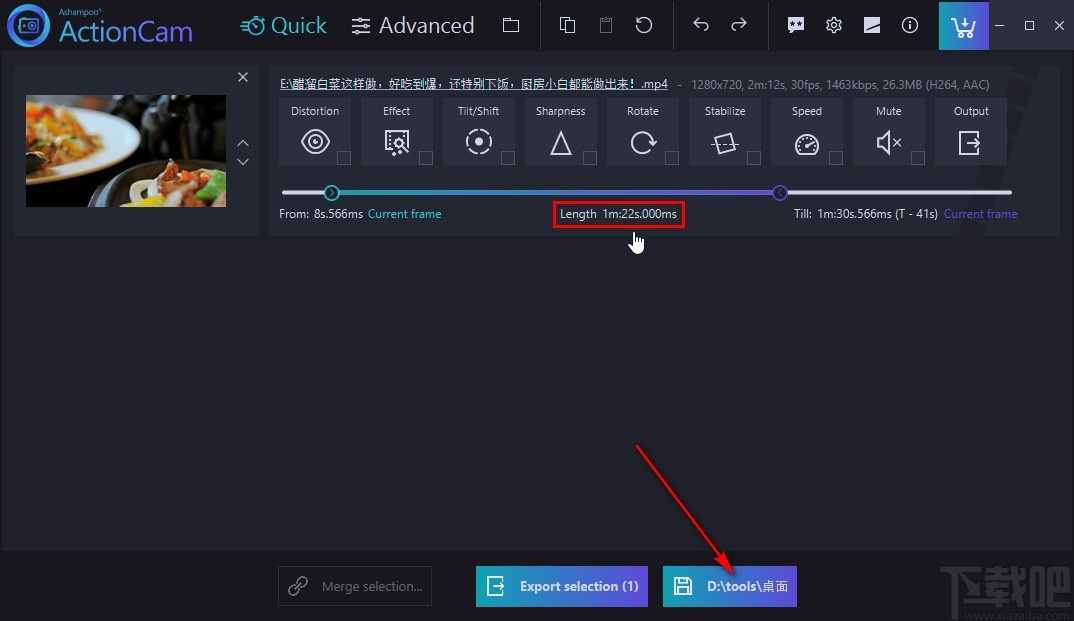
Task: Click the end trim handle on timeline
Action: click(779, 192)
